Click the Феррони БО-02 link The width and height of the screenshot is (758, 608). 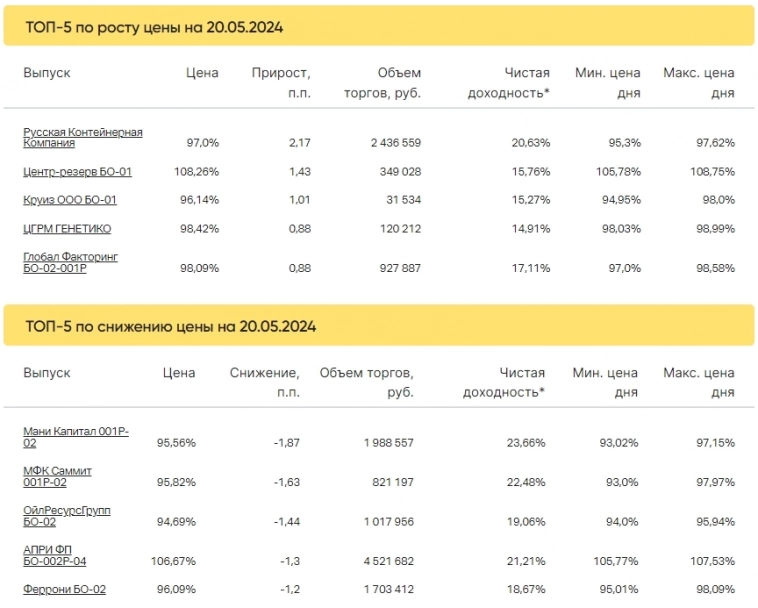point(64,590)
